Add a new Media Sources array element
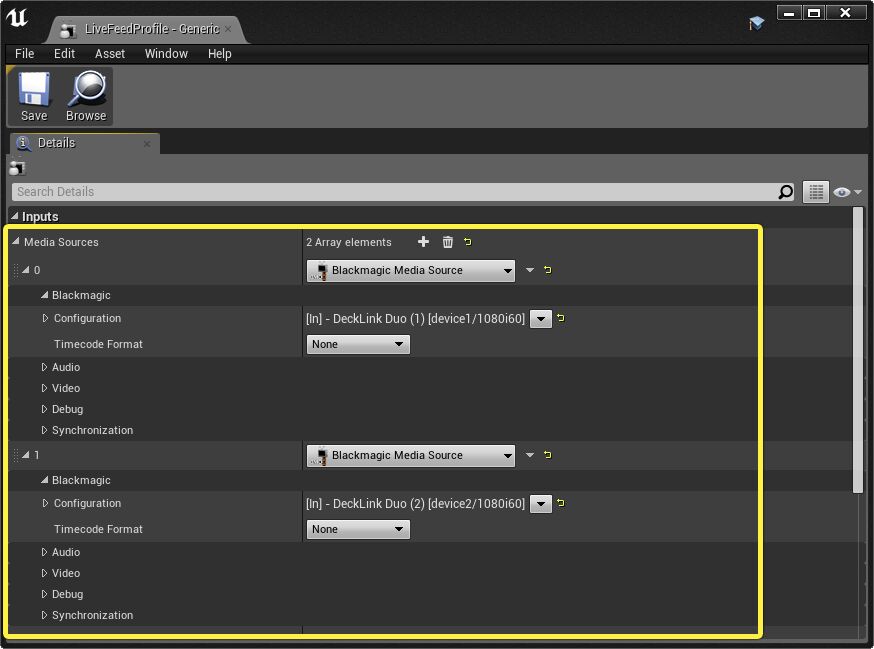 click(x=423, y=241)
